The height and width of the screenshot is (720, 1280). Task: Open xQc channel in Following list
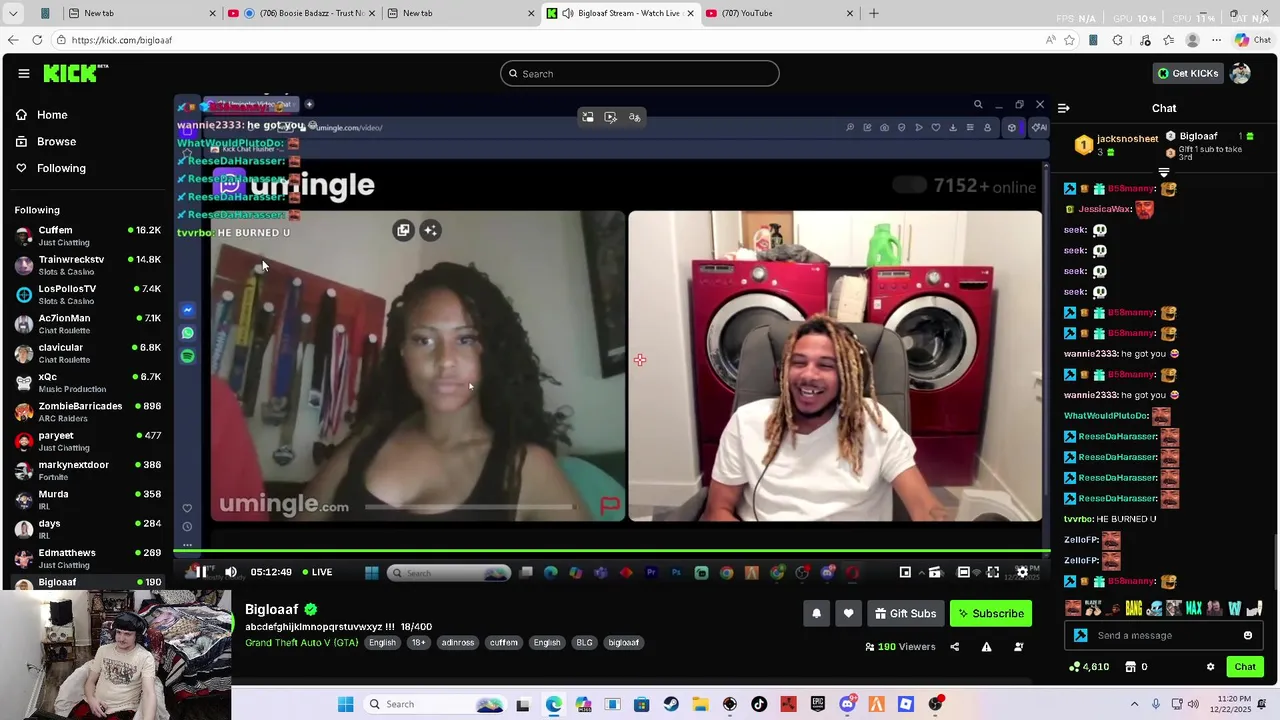[x=88, y=382]
